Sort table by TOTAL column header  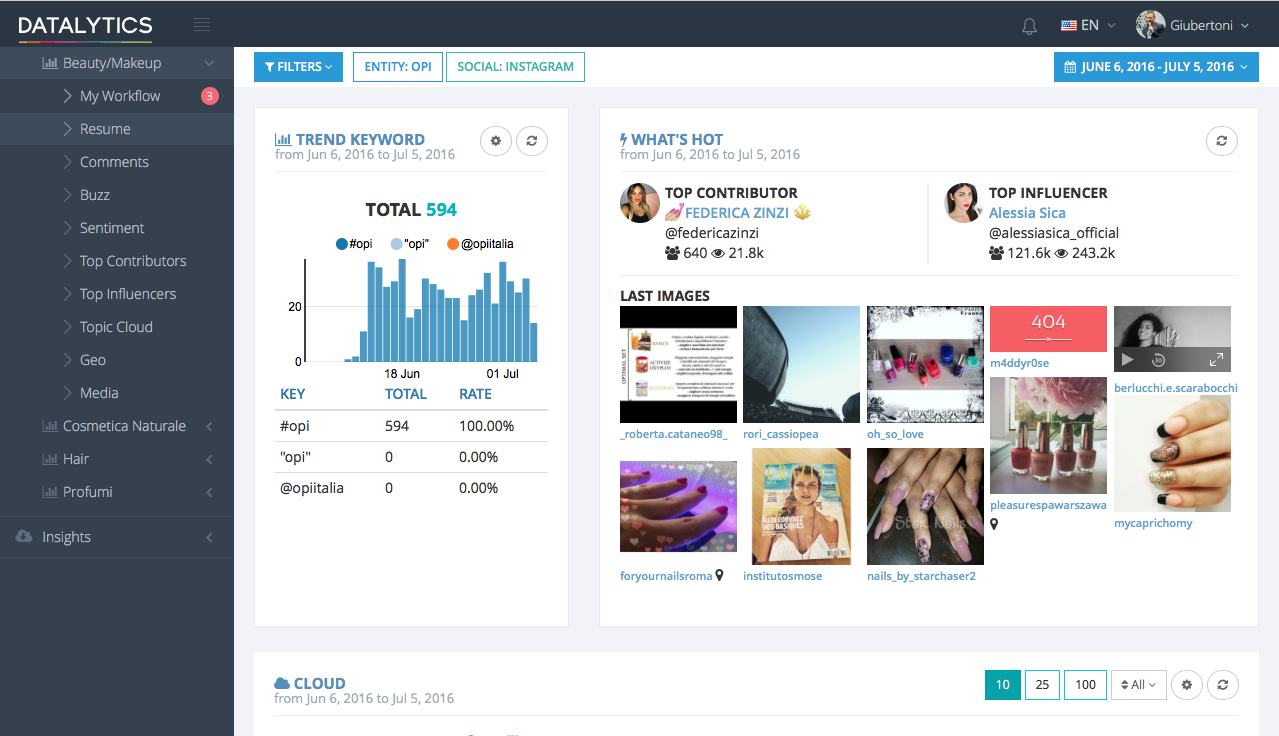[406, 394]
